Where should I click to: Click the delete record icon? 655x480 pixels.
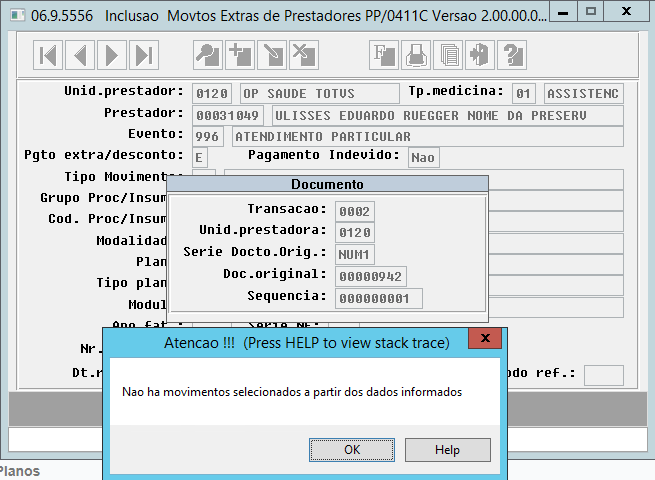[304, 55]
